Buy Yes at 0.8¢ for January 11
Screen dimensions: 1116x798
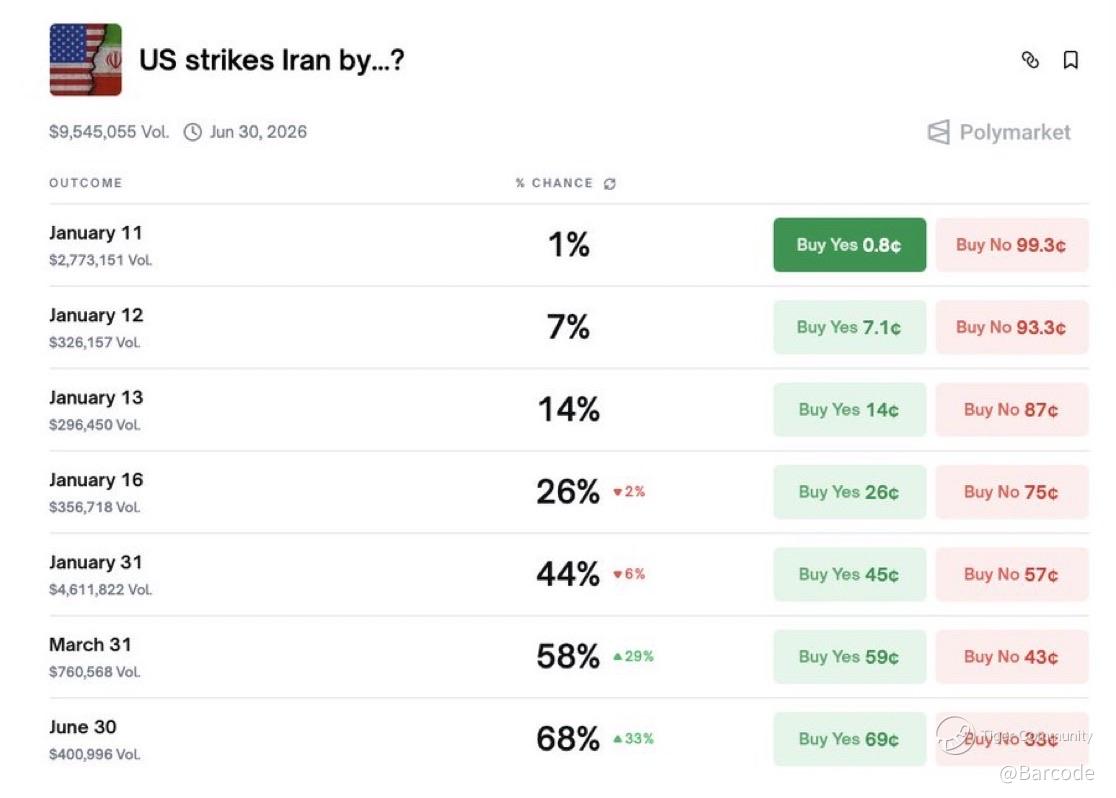pos(849,245)
